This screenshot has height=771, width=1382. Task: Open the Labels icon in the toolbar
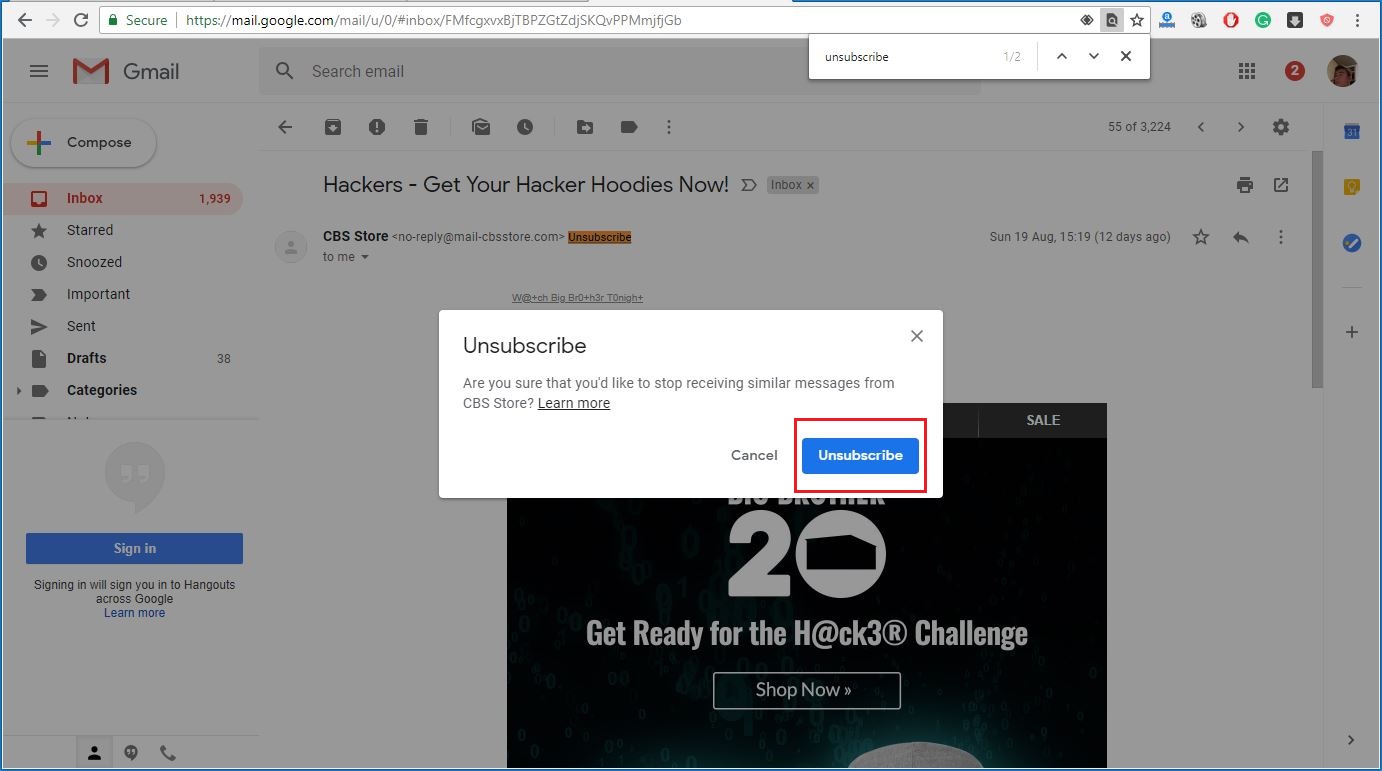pyautogui.click(x=629, y=127)
